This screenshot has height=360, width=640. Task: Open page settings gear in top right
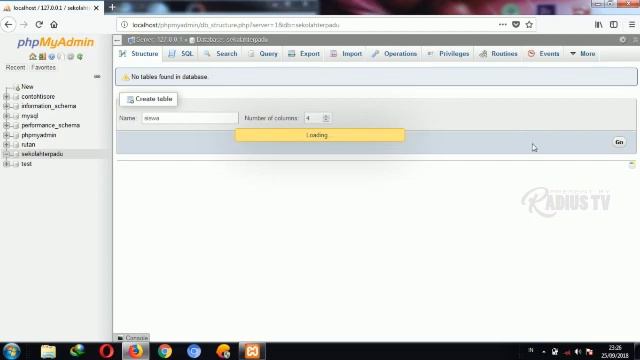pos(622,40)
